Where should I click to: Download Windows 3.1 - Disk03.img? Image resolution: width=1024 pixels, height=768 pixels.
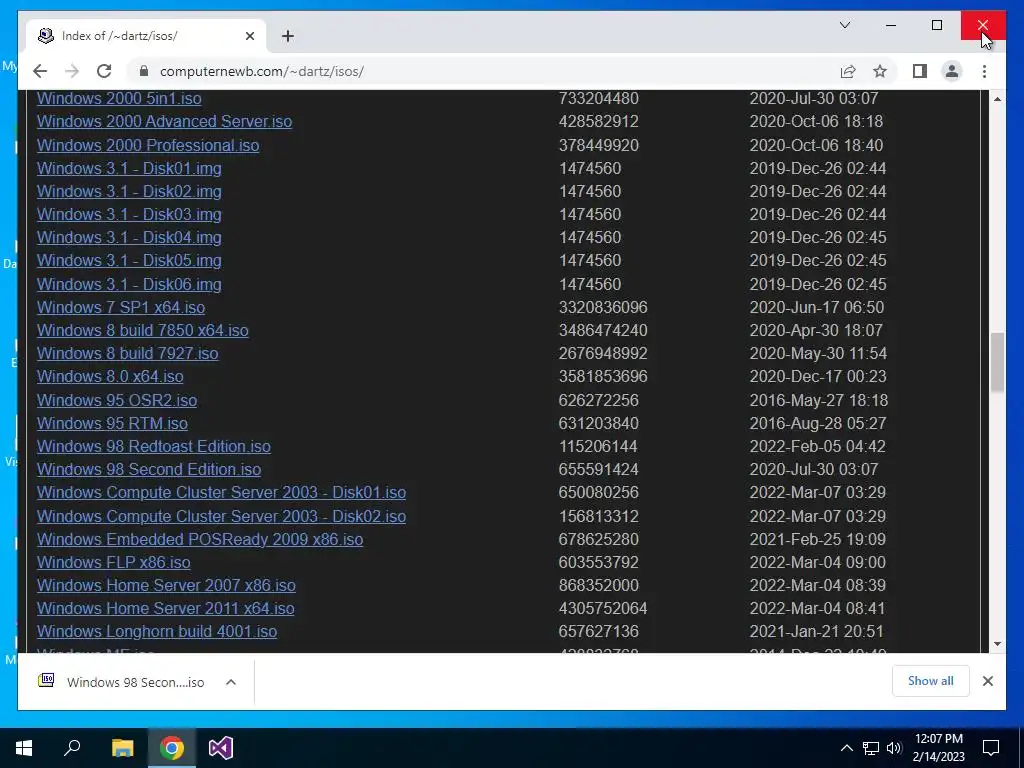click(129, 214)
